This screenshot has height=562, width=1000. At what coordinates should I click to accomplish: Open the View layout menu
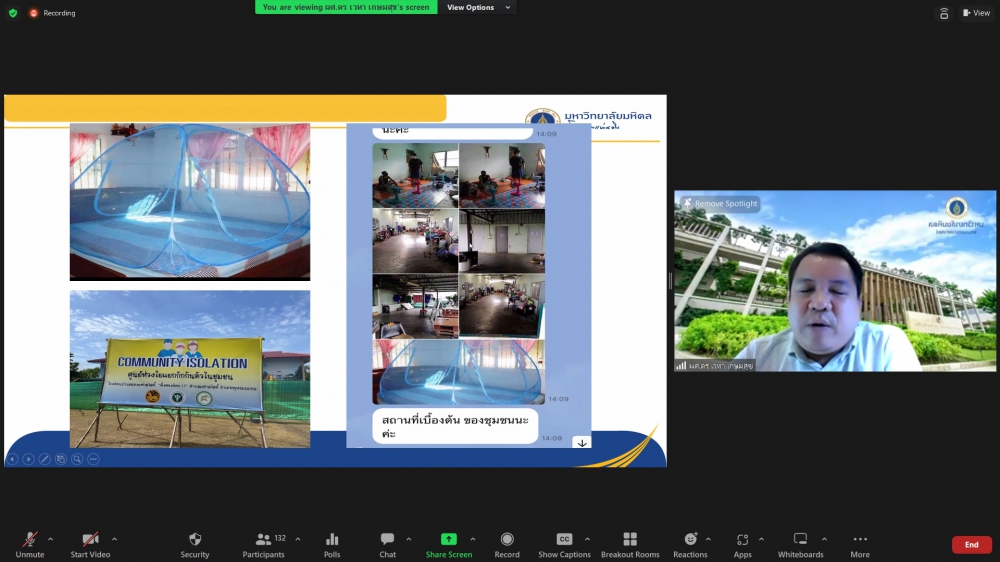976,13
